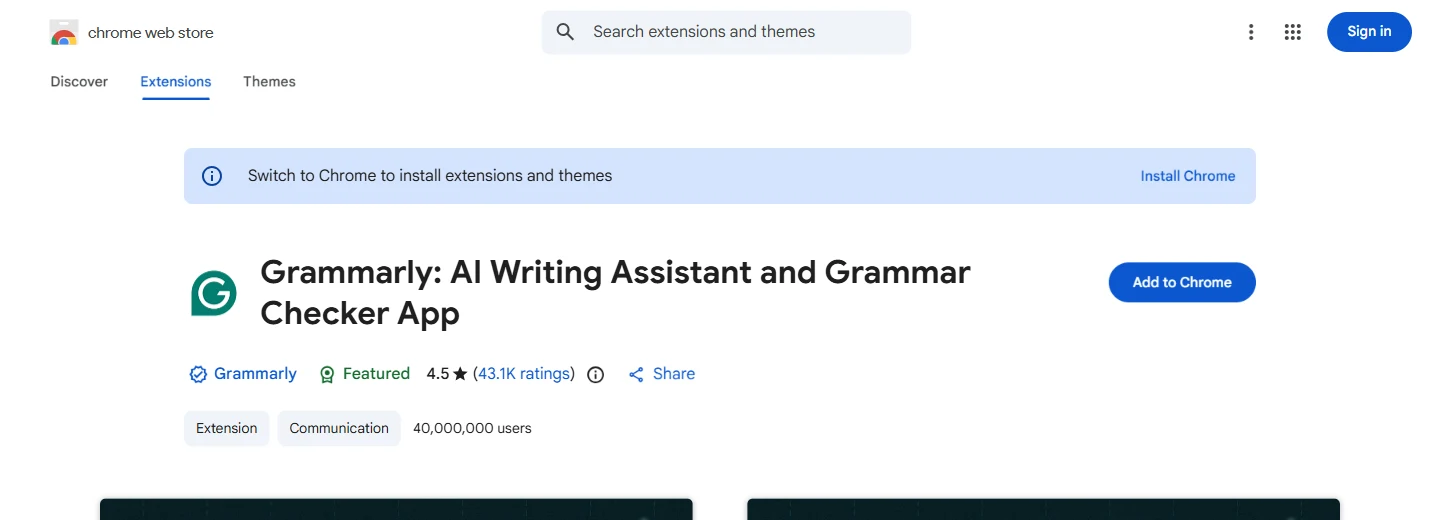The width and height of the screenshot is (1440, 520).
Task: Open the right screenshot preview thumbnail
Action: coord(1043,509)
